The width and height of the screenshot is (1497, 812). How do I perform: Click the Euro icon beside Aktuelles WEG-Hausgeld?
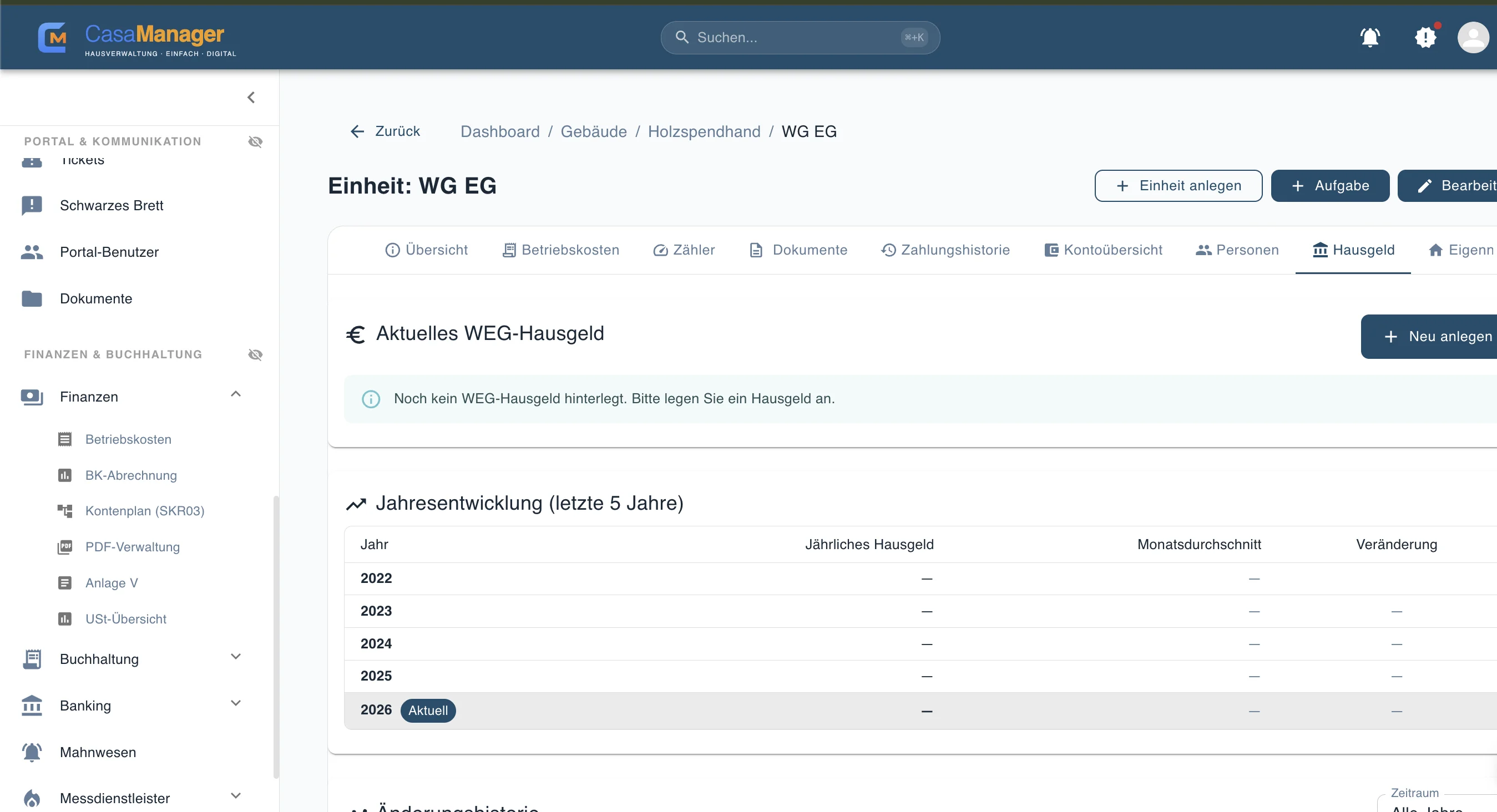pyautogui.click(x=356, y=334)
